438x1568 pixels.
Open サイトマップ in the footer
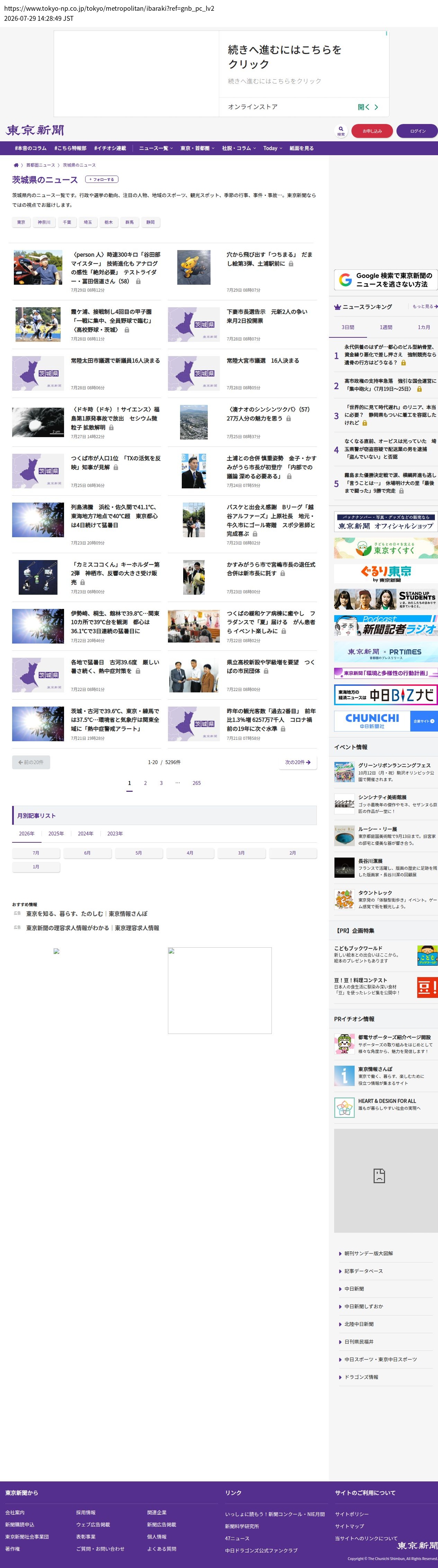[349, 1526]
